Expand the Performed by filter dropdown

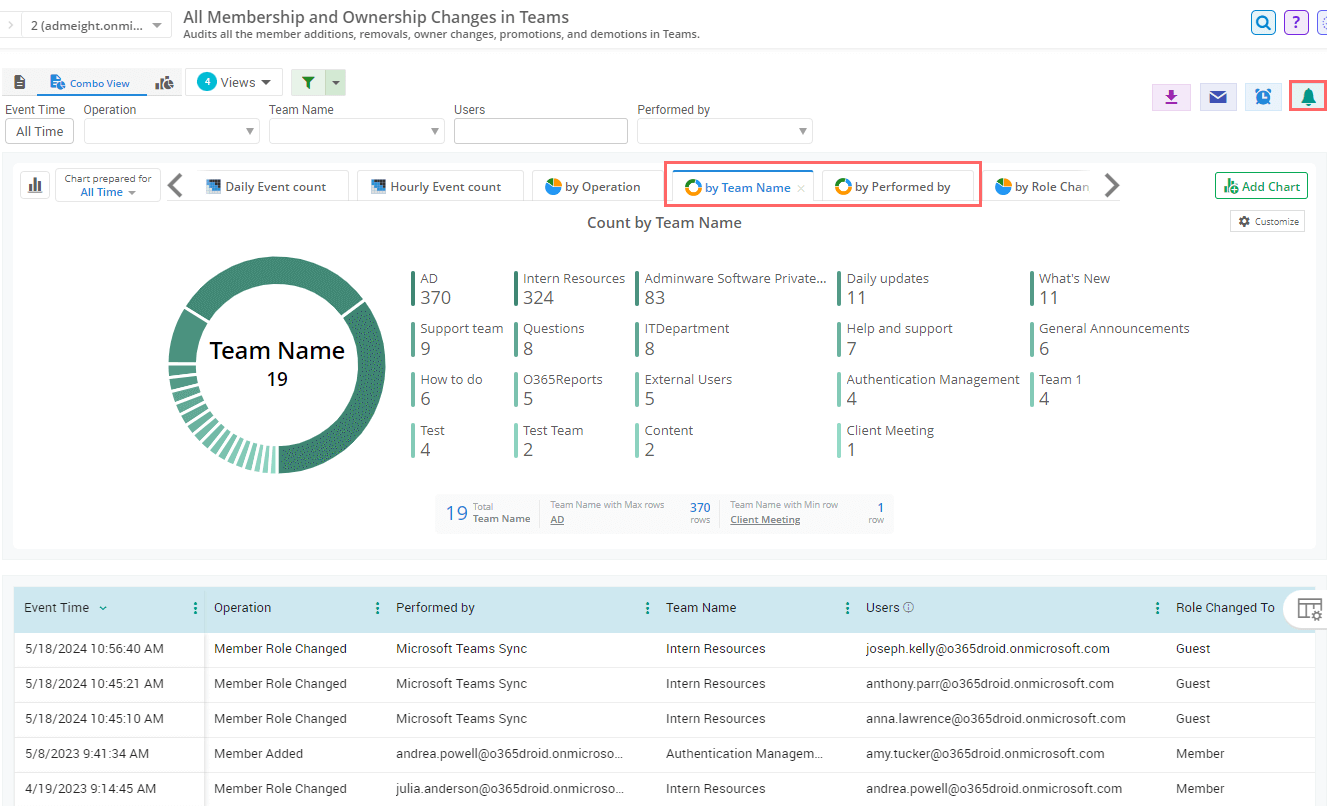pos(724,131)
